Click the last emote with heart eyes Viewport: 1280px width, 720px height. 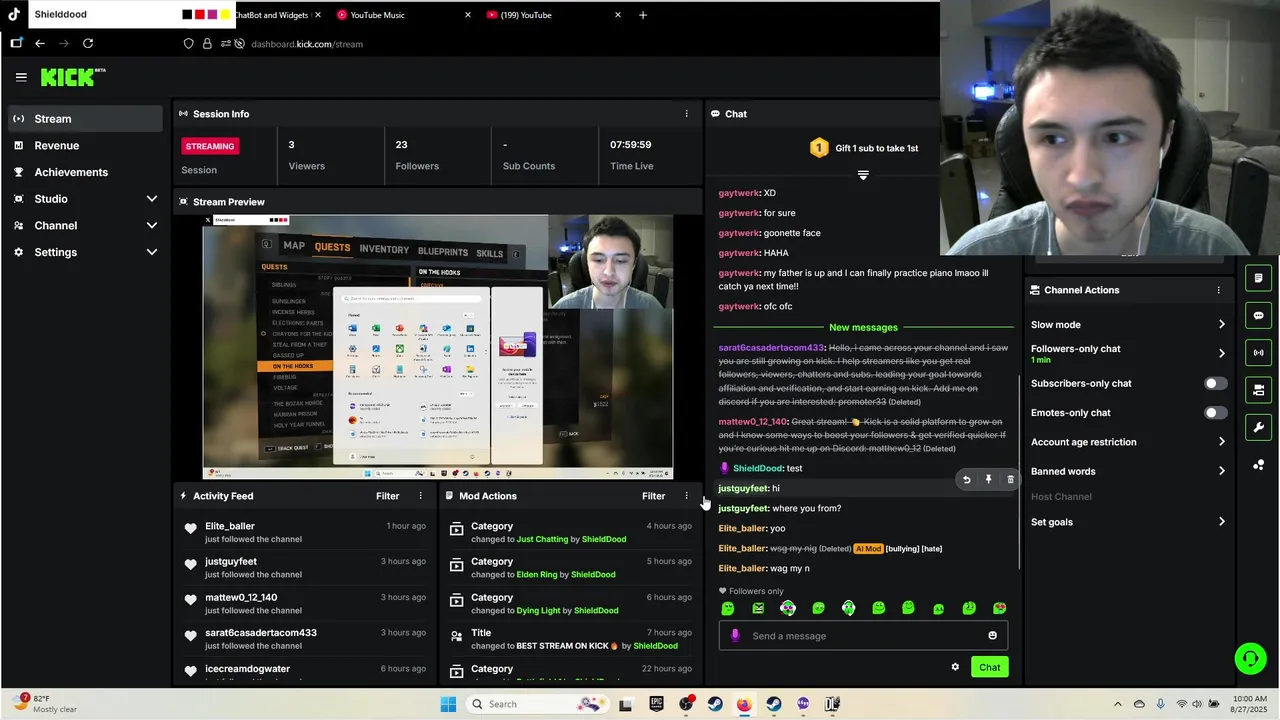999,608
